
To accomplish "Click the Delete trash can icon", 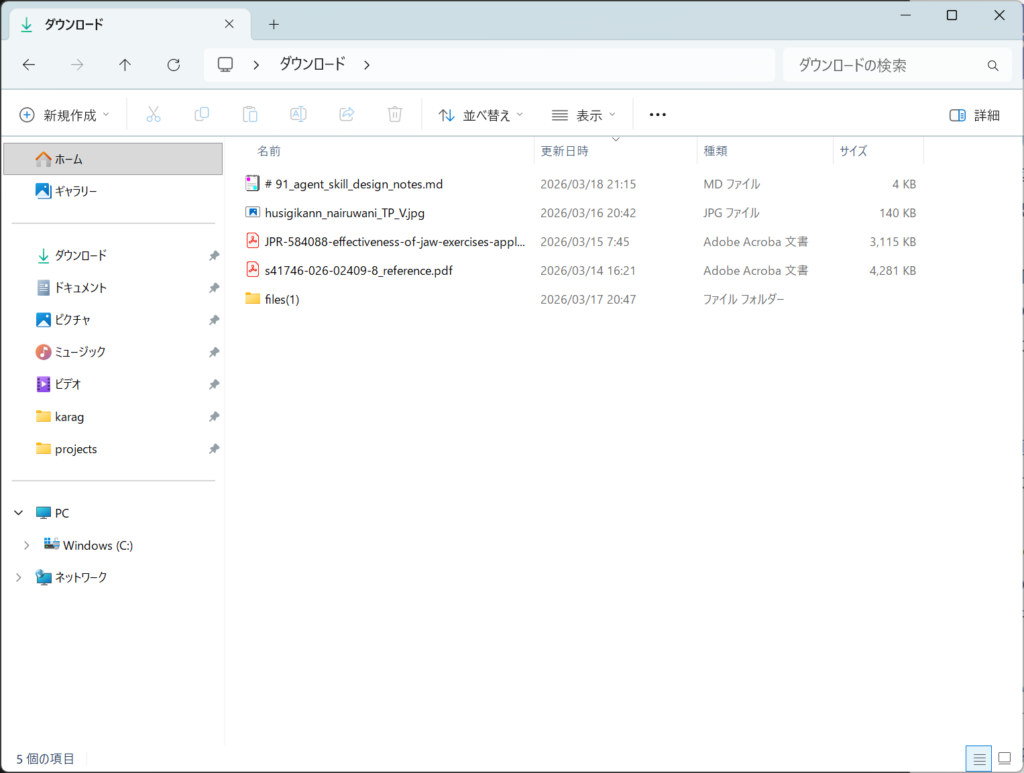I will tap(395, 115).
